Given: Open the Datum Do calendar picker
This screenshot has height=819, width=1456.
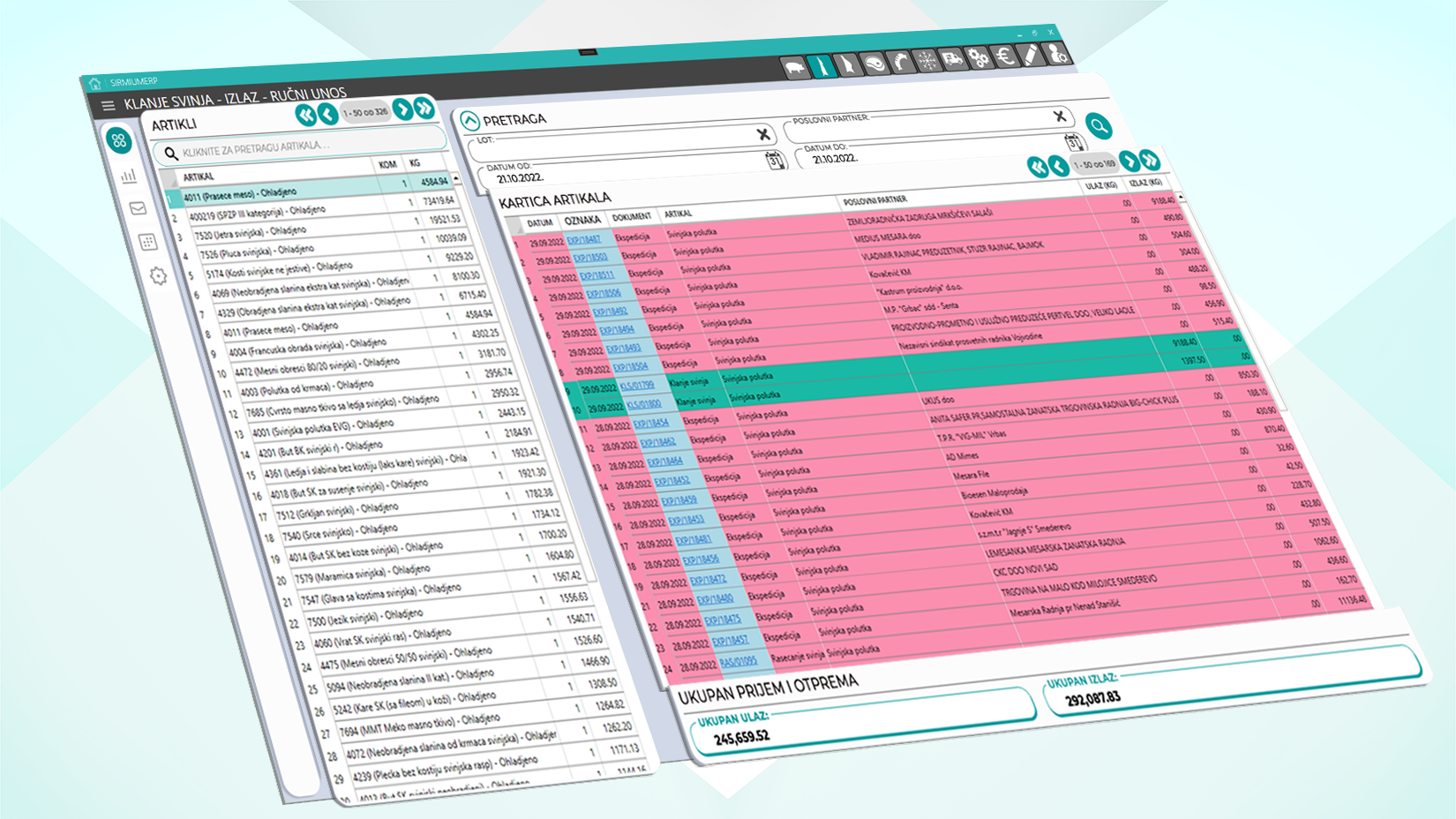Looking at the screenshot, I should [x=1073, y=143].
